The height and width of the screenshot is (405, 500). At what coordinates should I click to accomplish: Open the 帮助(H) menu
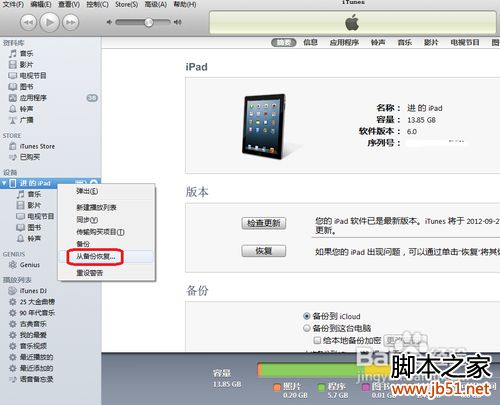point(185,4)
